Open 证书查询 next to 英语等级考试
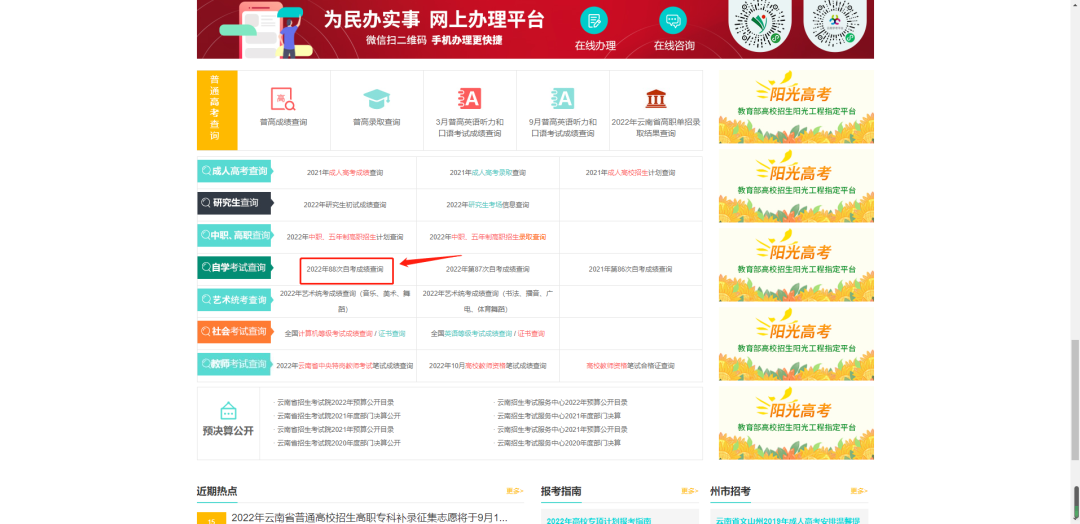Viewport: 1080px width, 524px height. 532,333
